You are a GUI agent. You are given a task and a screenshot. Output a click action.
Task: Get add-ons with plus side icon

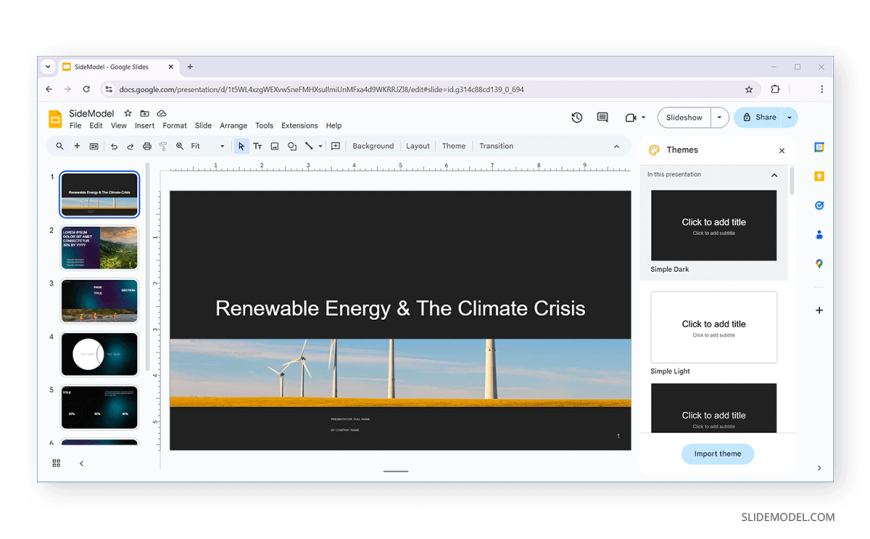click(x=819, y=310)
